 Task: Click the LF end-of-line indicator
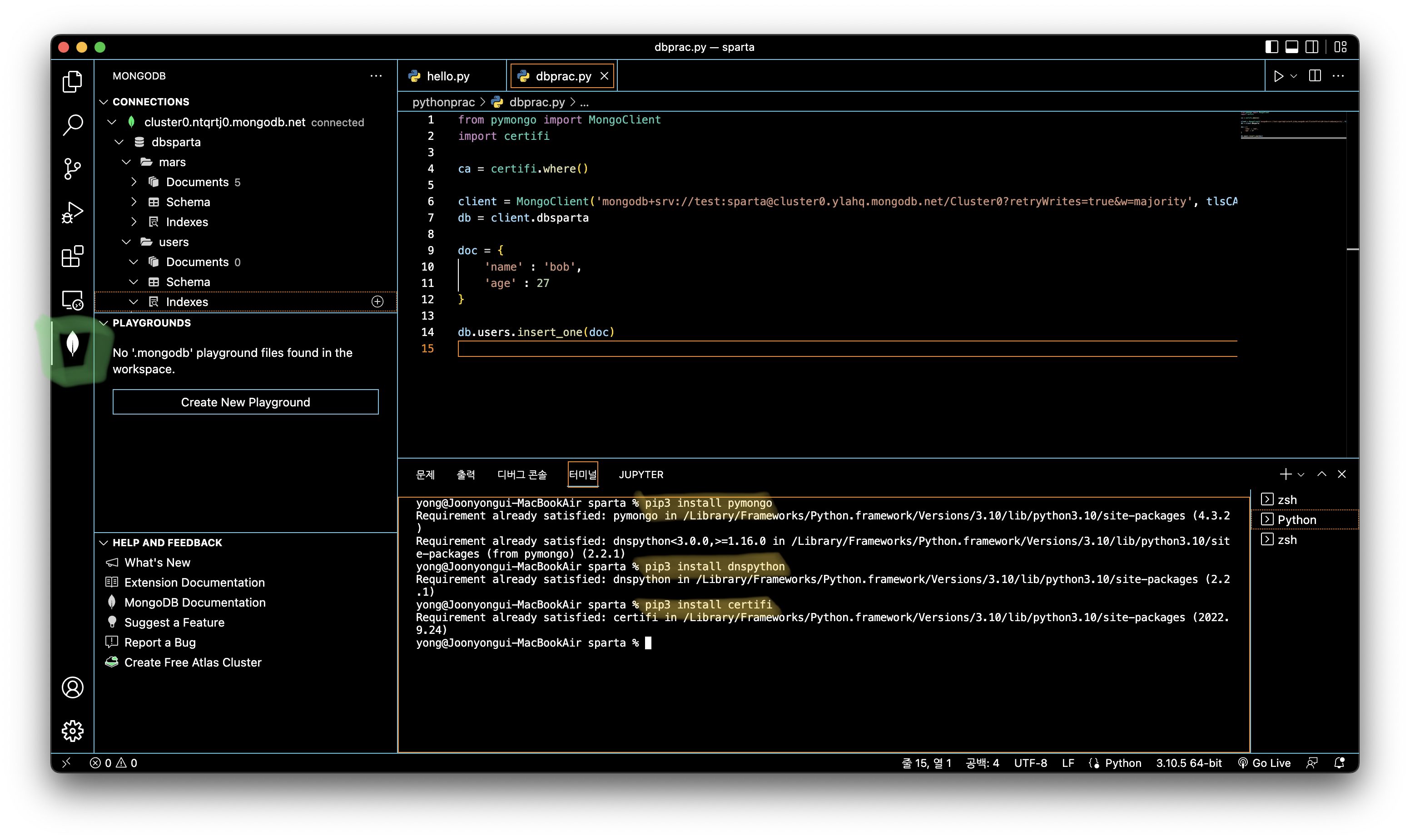pyautogui.click(x=1067, y=762)
